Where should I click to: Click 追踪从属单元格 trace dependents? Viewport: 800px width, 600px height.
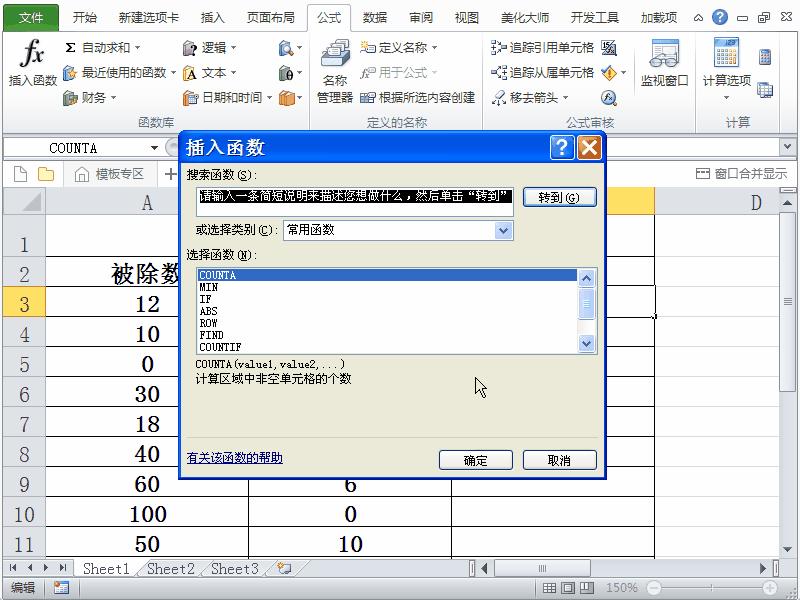(x=542, y=73)
